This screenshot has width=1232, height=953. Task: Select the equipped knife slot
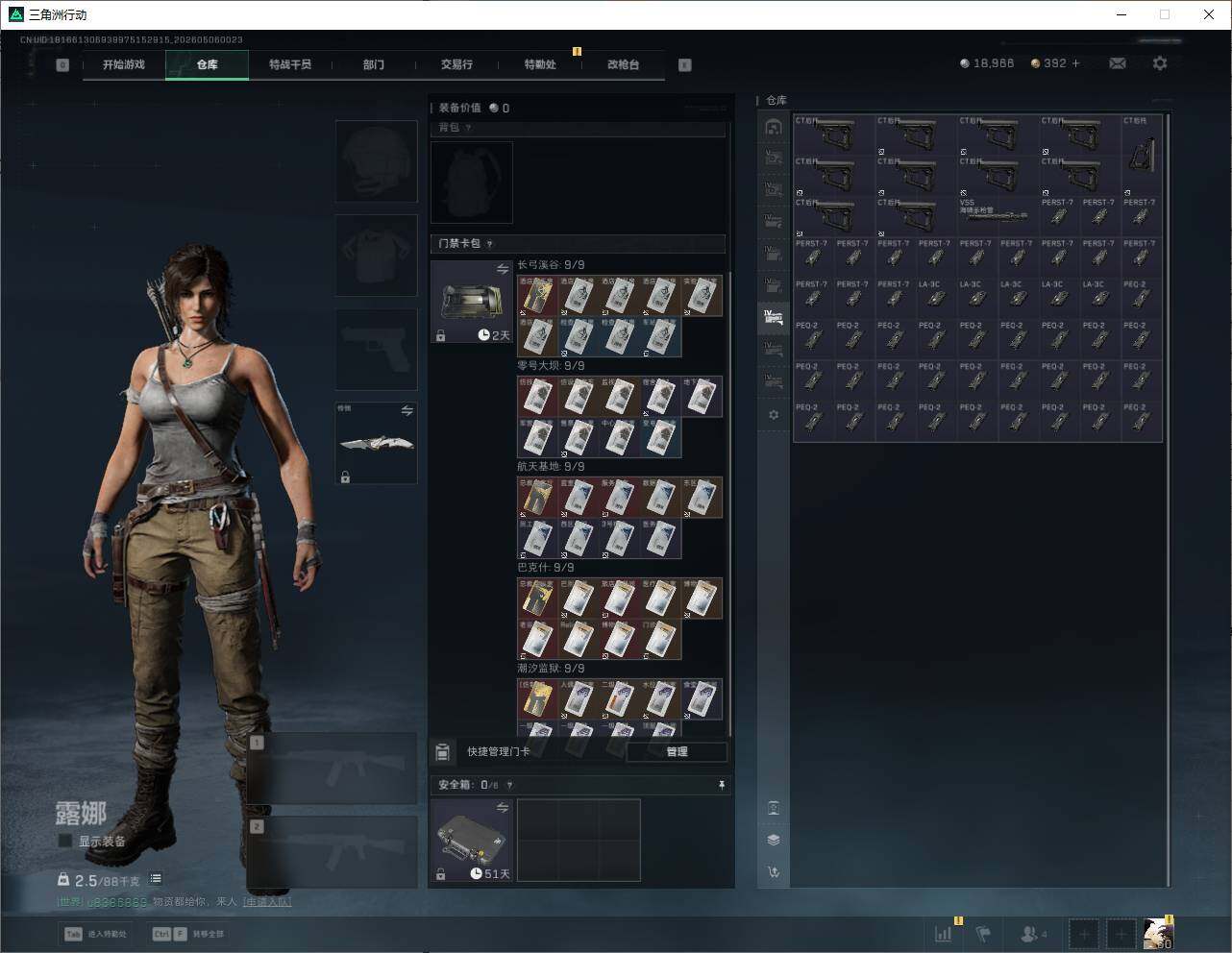coord(377,443)
